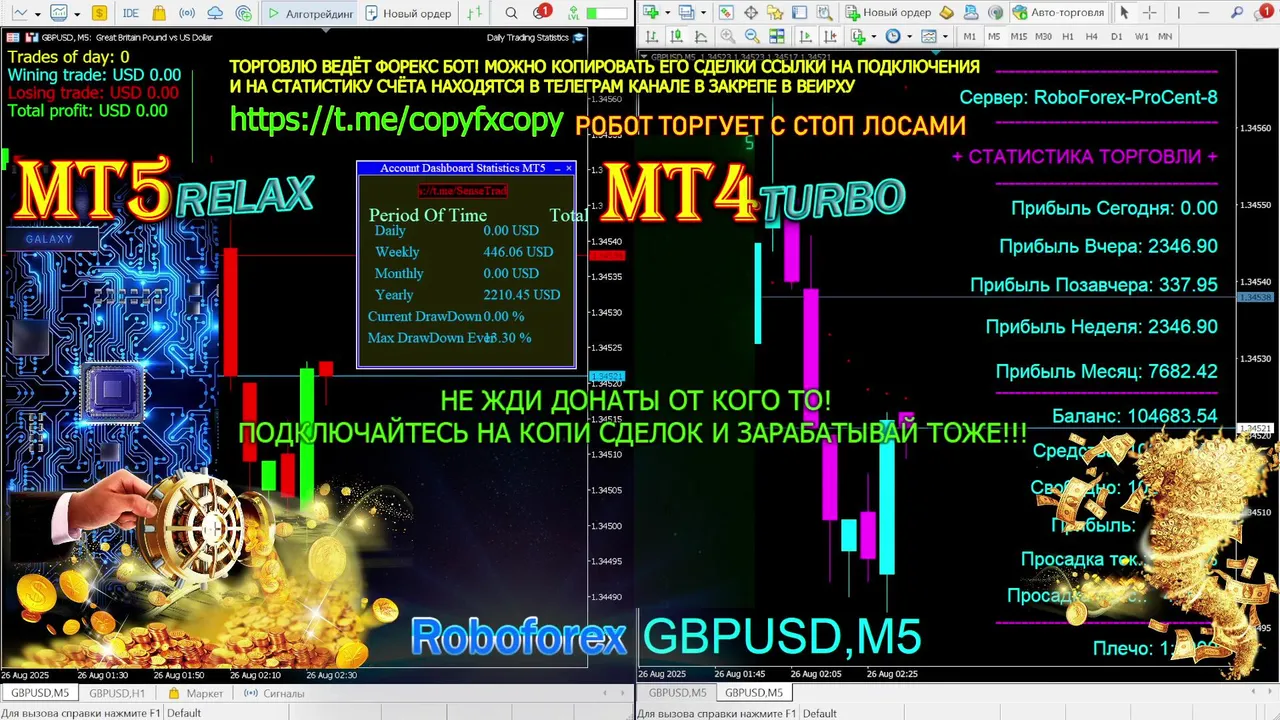Open MT4 chat notification with badge
Screen dimensions: 1280x720
point(1265,12)
